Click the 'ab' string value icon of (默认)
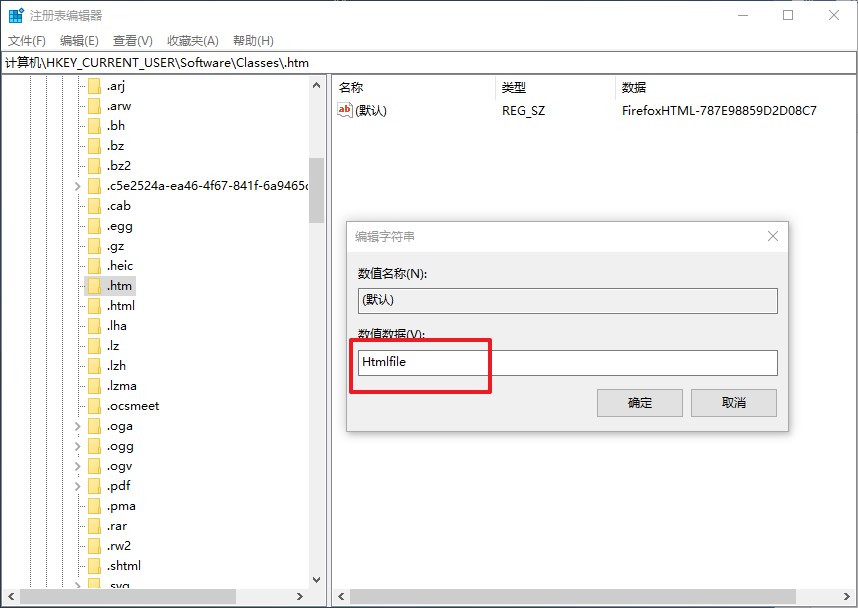This screenshot has height=608, width=858. pyautogui.click(x=345, y=110)
